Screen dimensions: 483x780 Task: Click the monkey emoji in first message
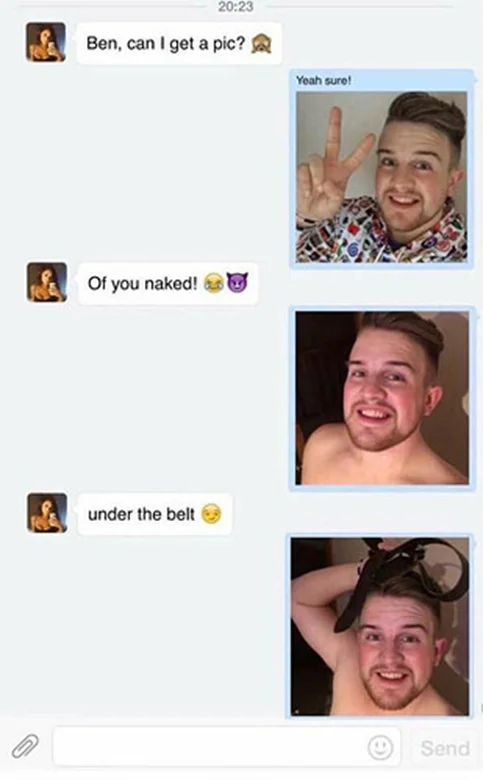(261, 44)
